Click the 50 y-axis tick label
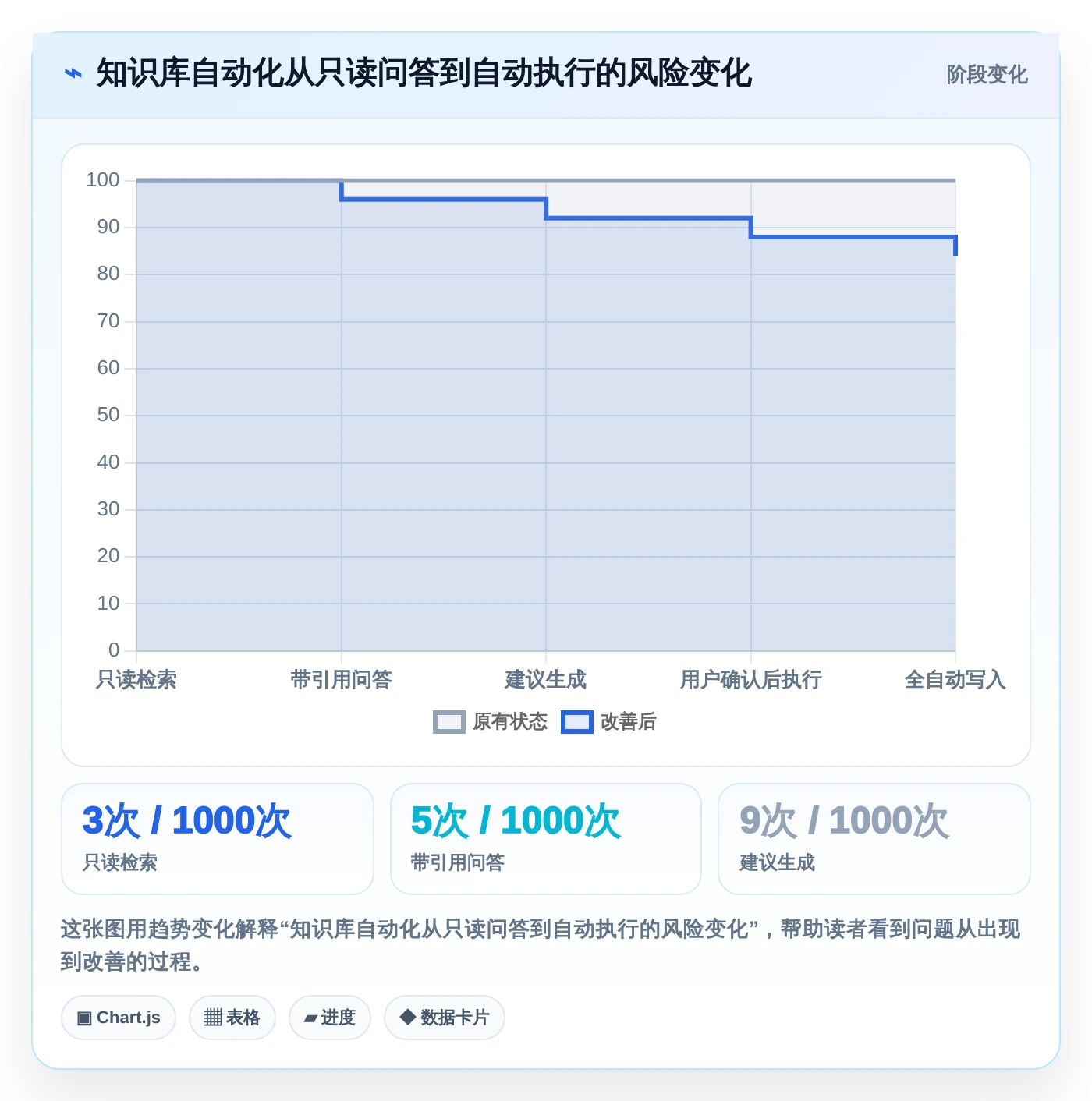 pos(108,415)
